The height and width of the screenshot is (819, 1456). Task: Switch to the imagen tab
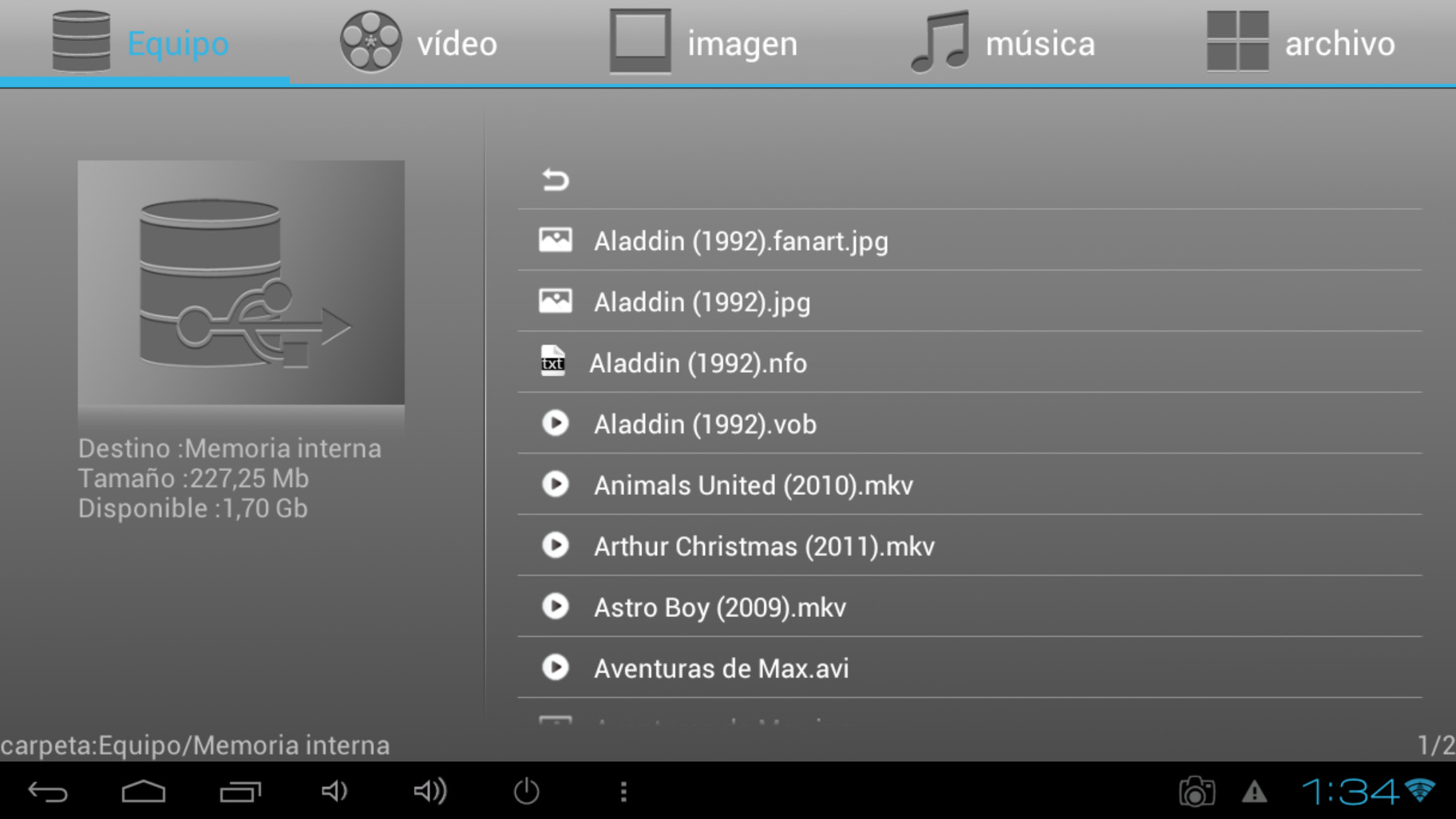point(704,43)
